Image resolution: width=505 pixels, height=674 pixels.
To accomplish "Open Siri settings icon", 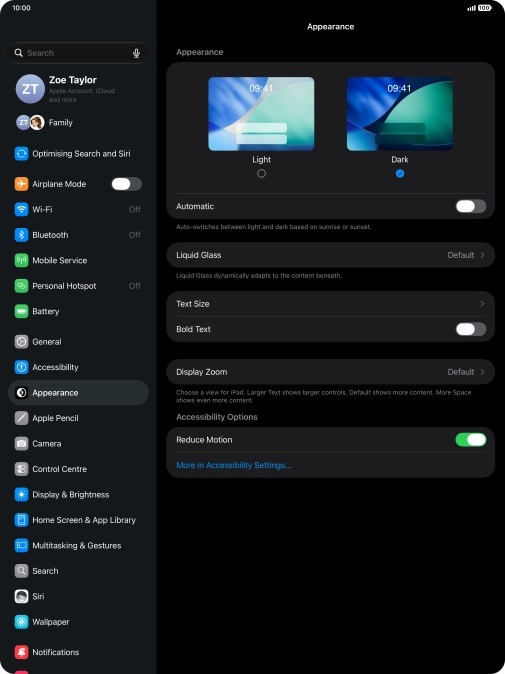I will (x=21, y=596).
